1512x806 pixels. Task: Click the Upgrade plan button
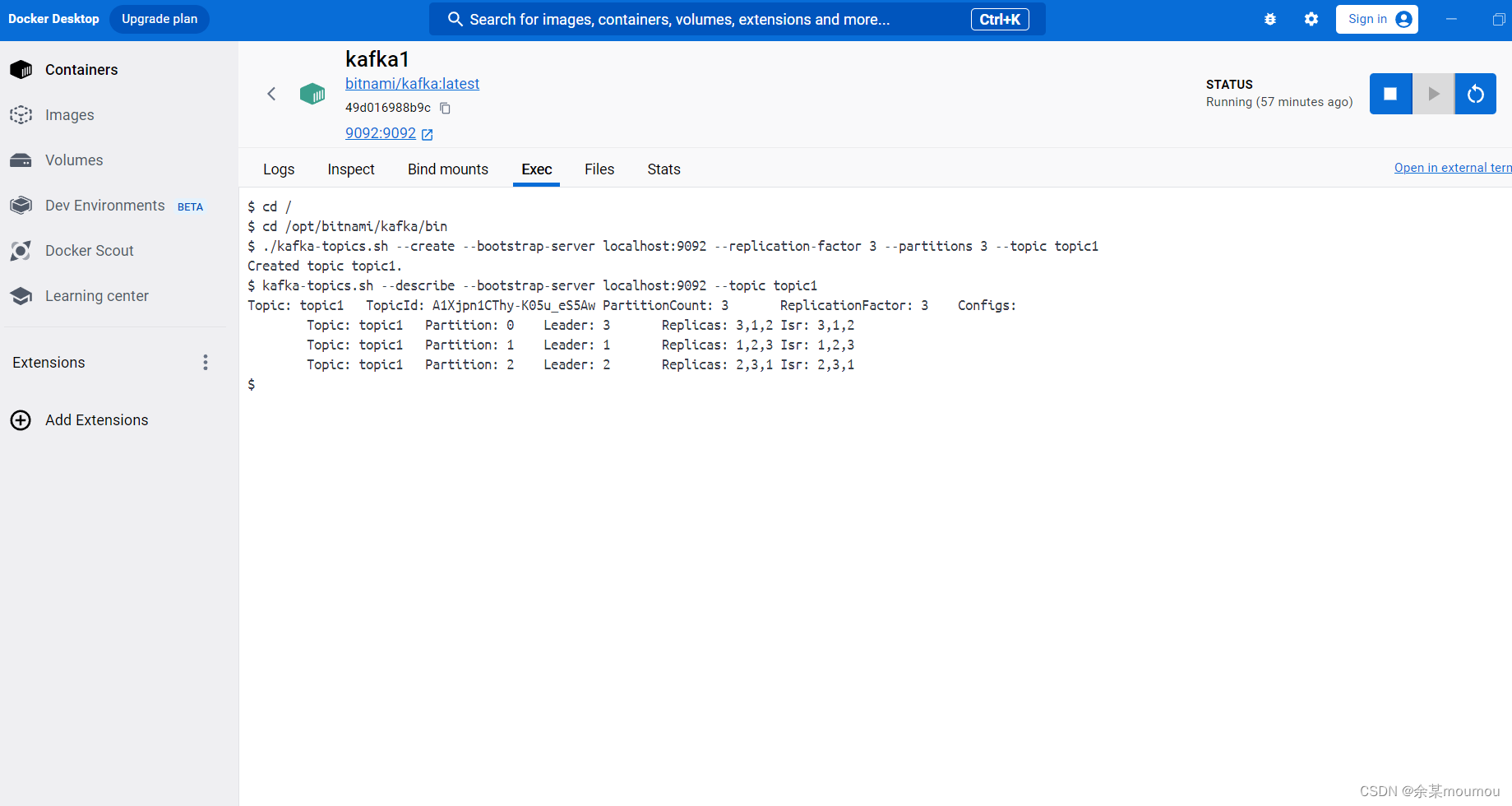[x=160, y=19]
